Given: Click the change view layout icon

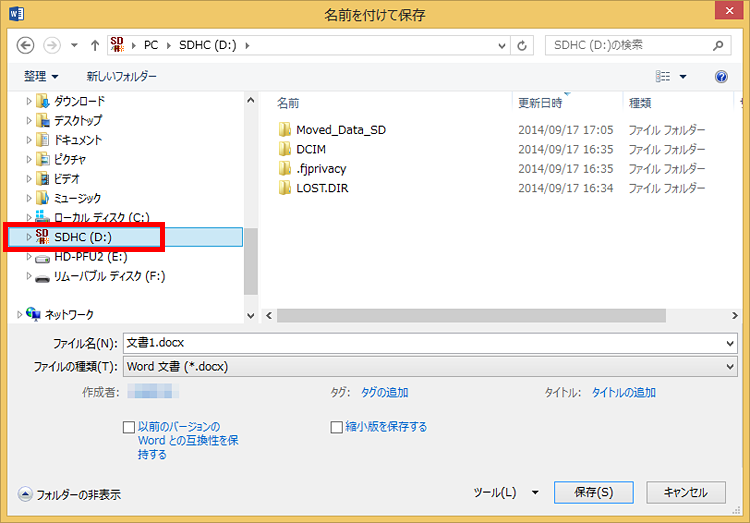Looking at the screenshot, I should click(662, 77).
